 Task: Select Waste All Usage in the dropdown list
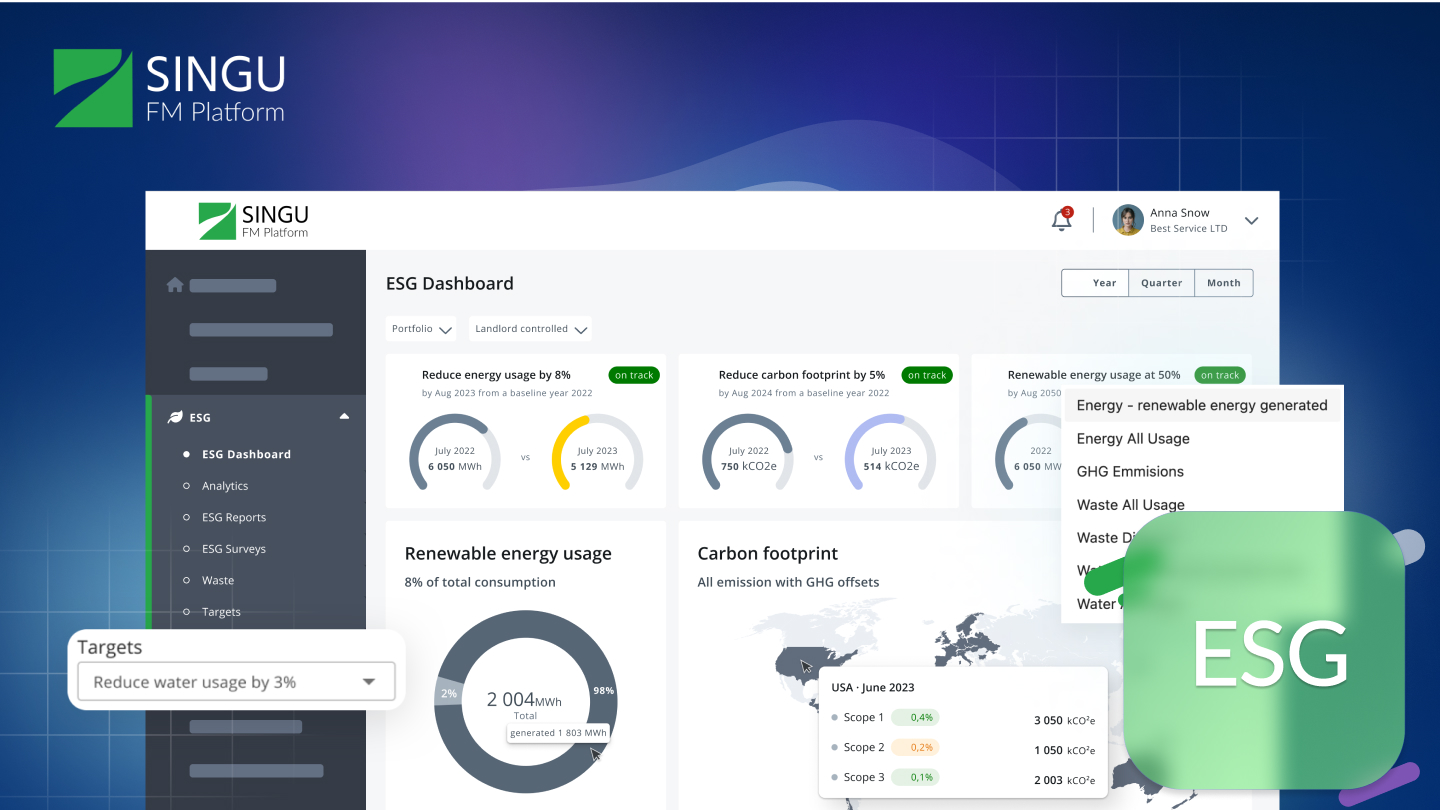(1131, 504)
